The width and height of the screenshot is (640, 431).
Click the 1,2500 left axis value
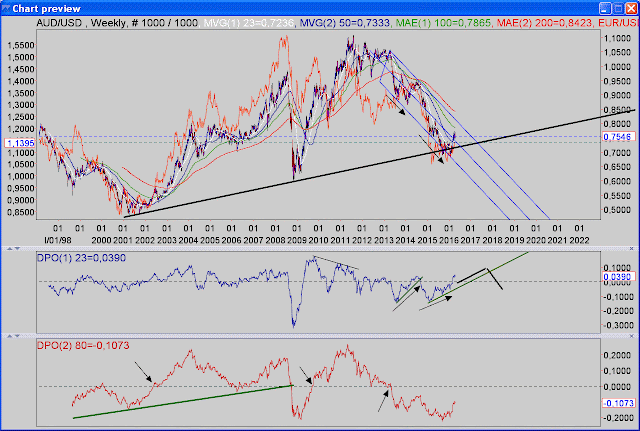tap(21, 117)
